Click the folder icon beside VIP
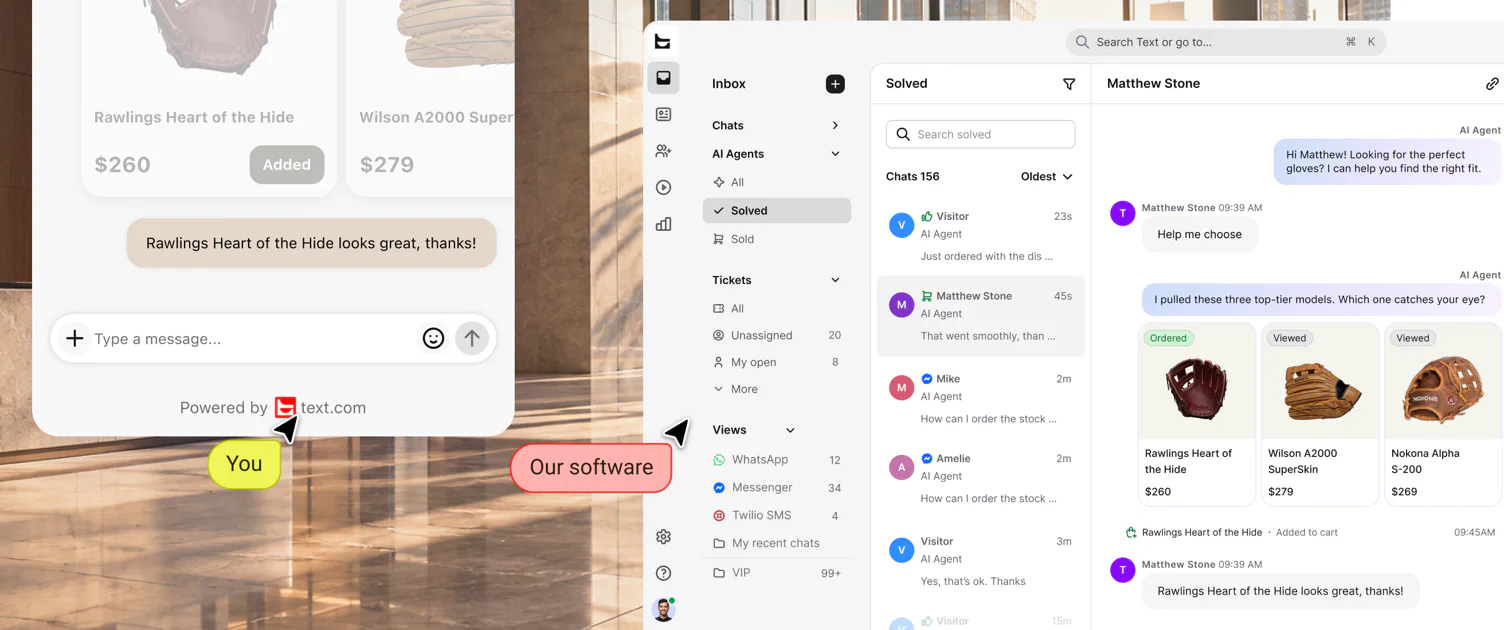 click(719, 573)
